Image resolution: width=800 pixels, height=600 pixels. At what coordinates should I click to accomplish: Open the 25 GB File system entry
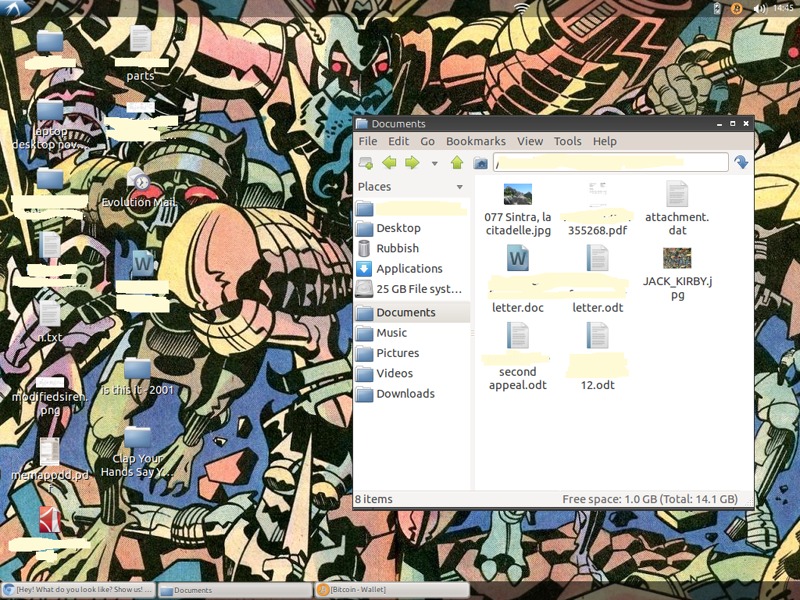click(412, 289)
